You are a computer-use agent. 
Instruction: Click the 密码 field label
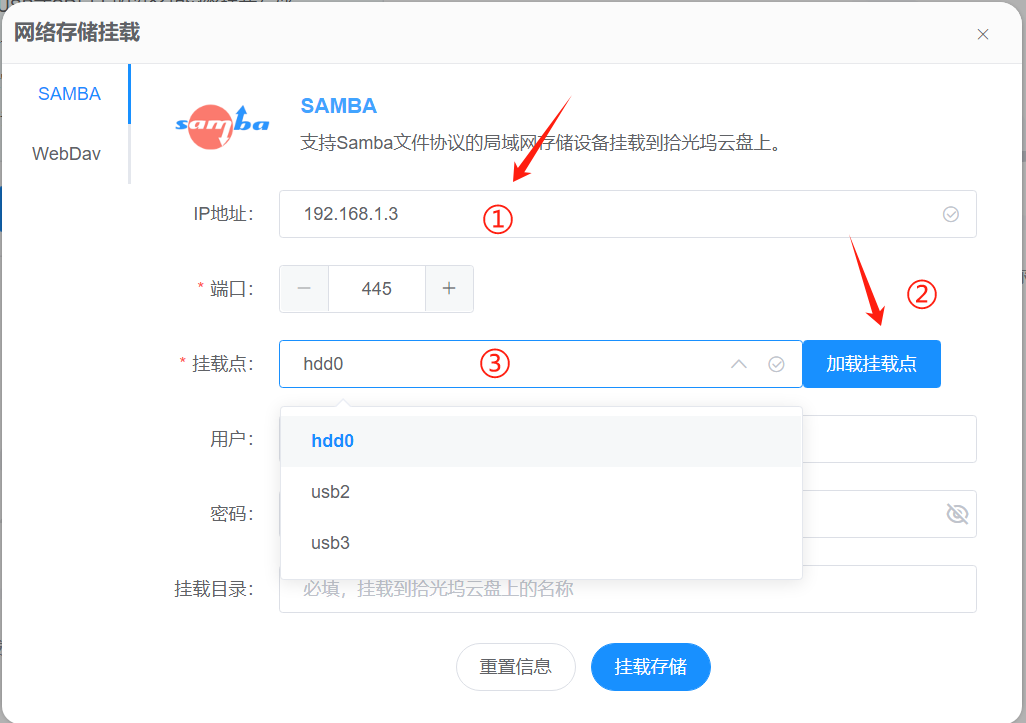(232, 514)
